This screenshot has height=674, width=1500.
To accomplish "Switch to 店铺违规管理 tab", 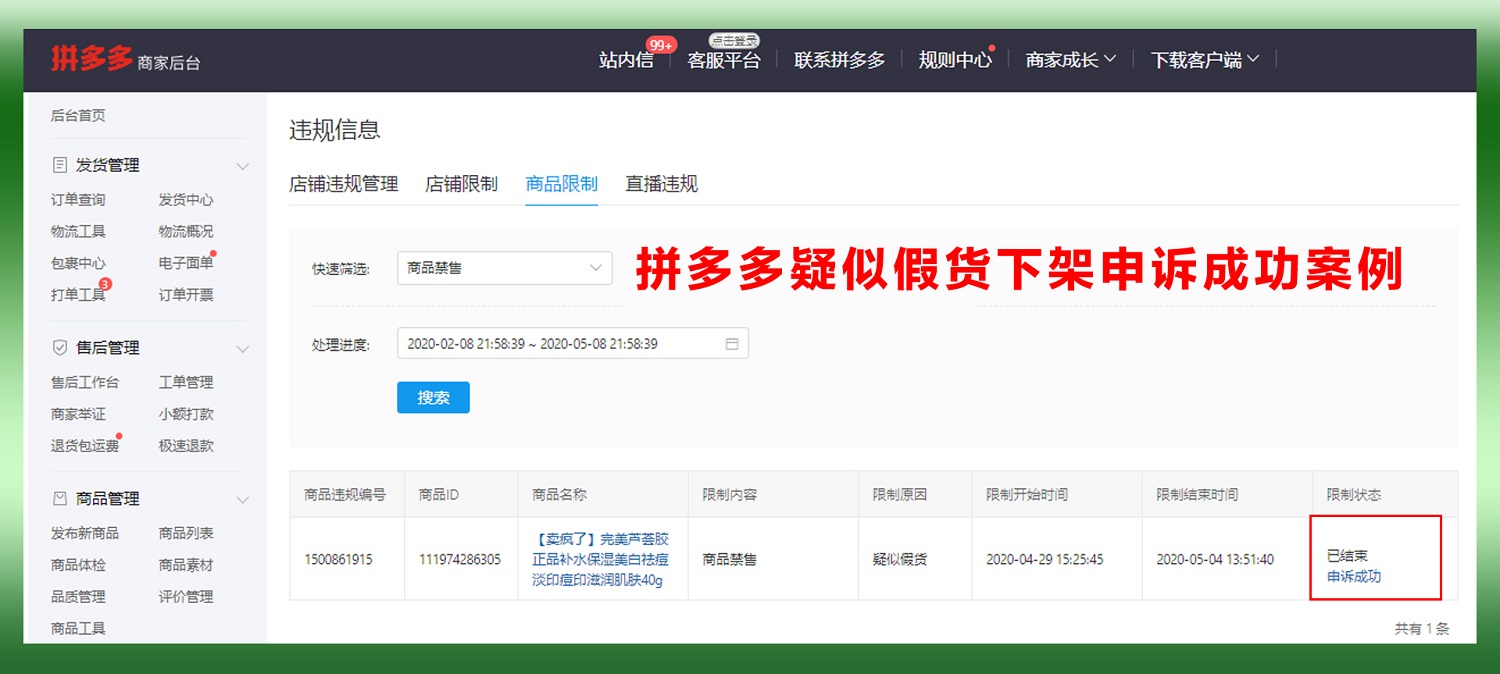I will click(x=344, y=184).
